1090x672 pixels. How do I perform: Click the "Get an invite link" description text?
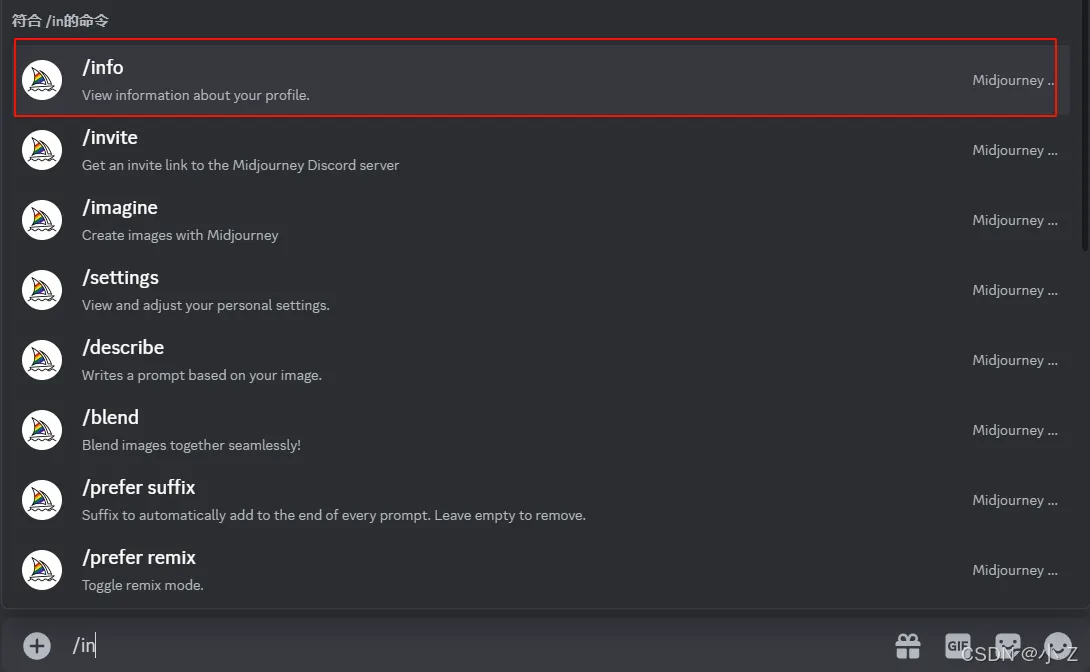[240, 165]
